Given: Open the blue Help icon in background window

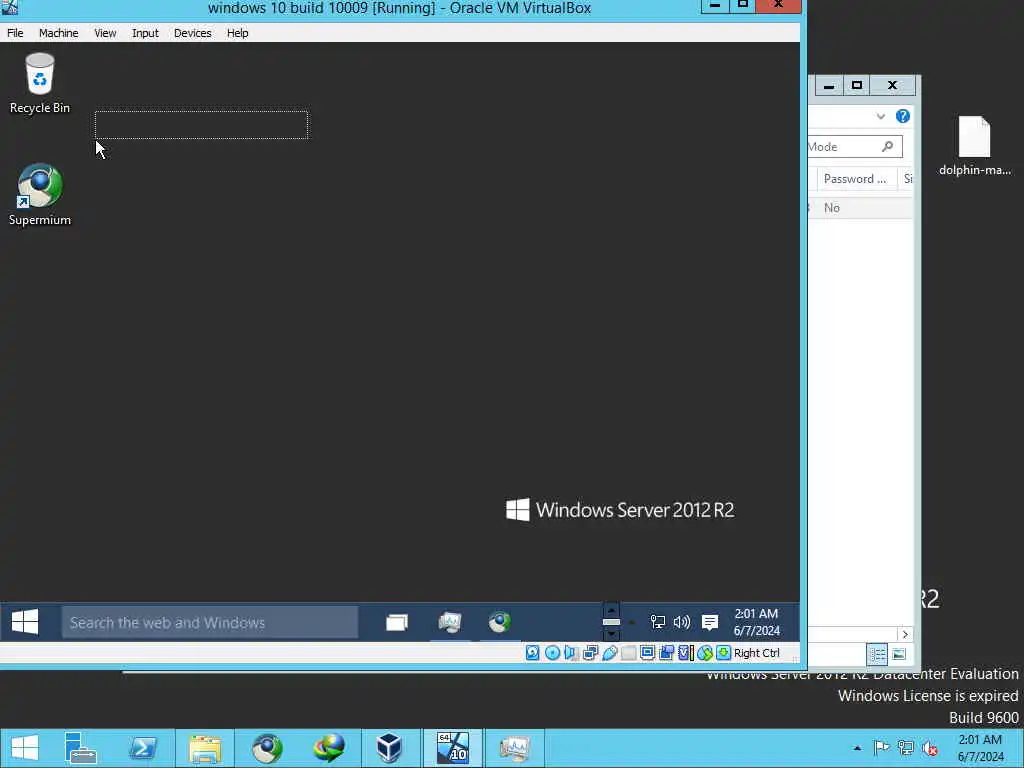Looking at the screenshot, I should (903, 116).
